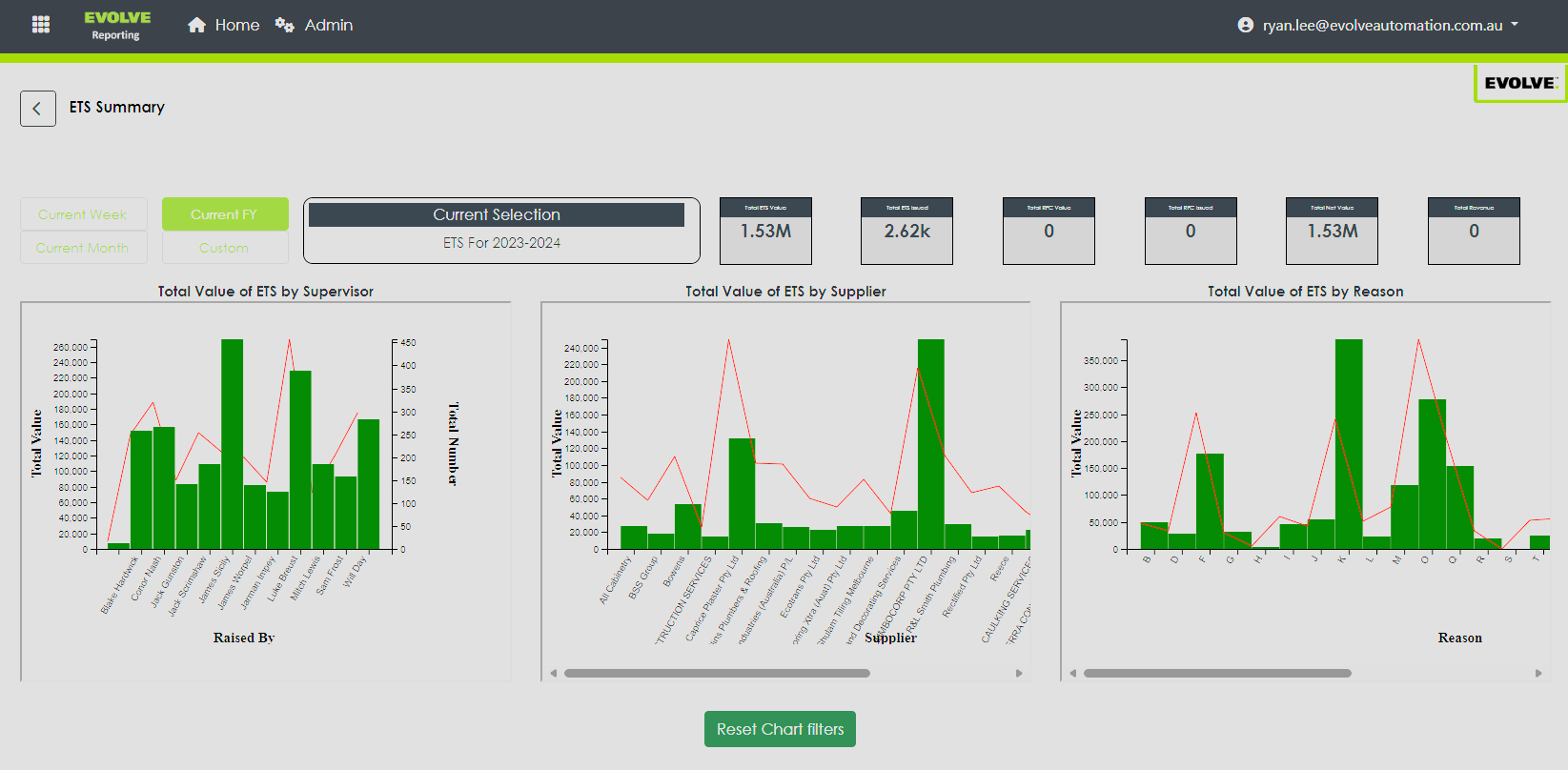
Task: Select the Current Week filter
Action: [x=83, y=214]
